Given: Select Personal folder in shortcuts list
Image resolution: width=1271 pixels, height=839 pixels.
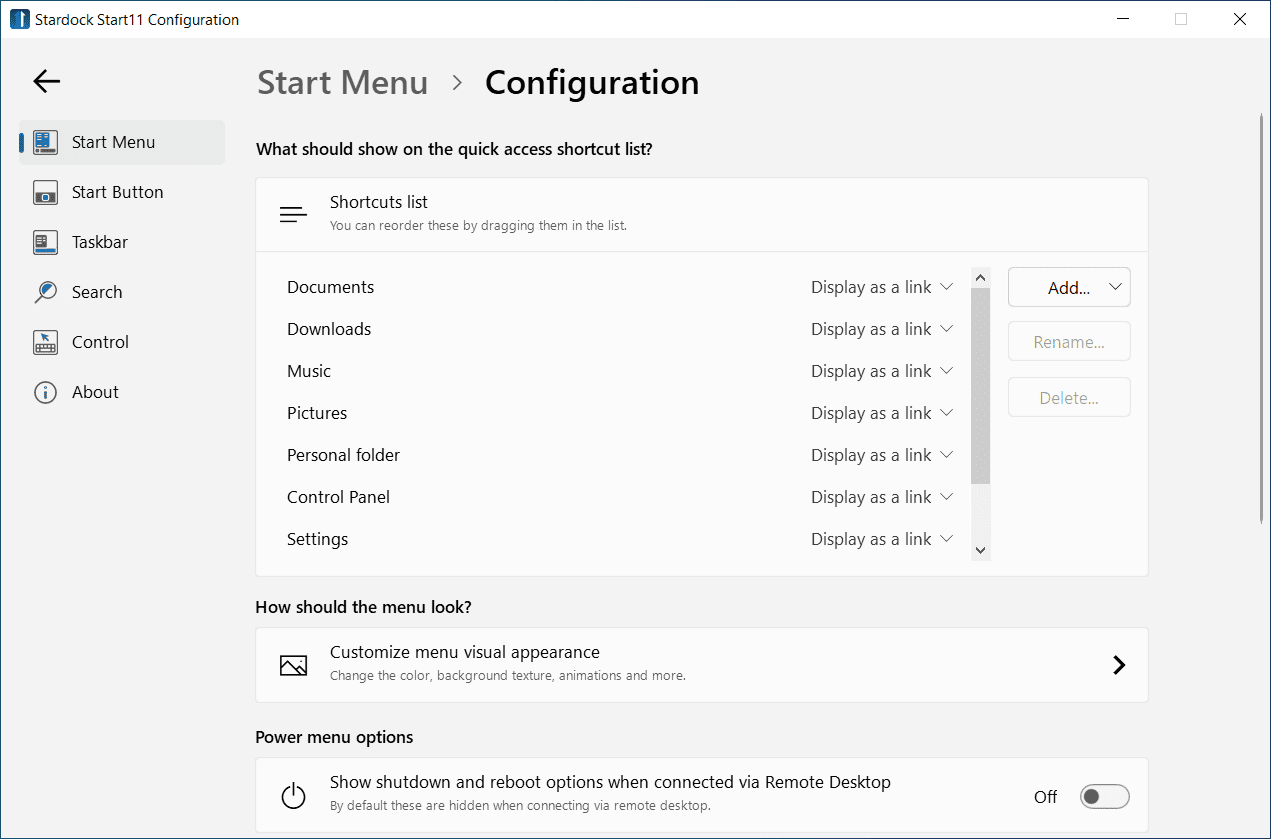Looking at the screenshot, I should (x=343, y=455).
